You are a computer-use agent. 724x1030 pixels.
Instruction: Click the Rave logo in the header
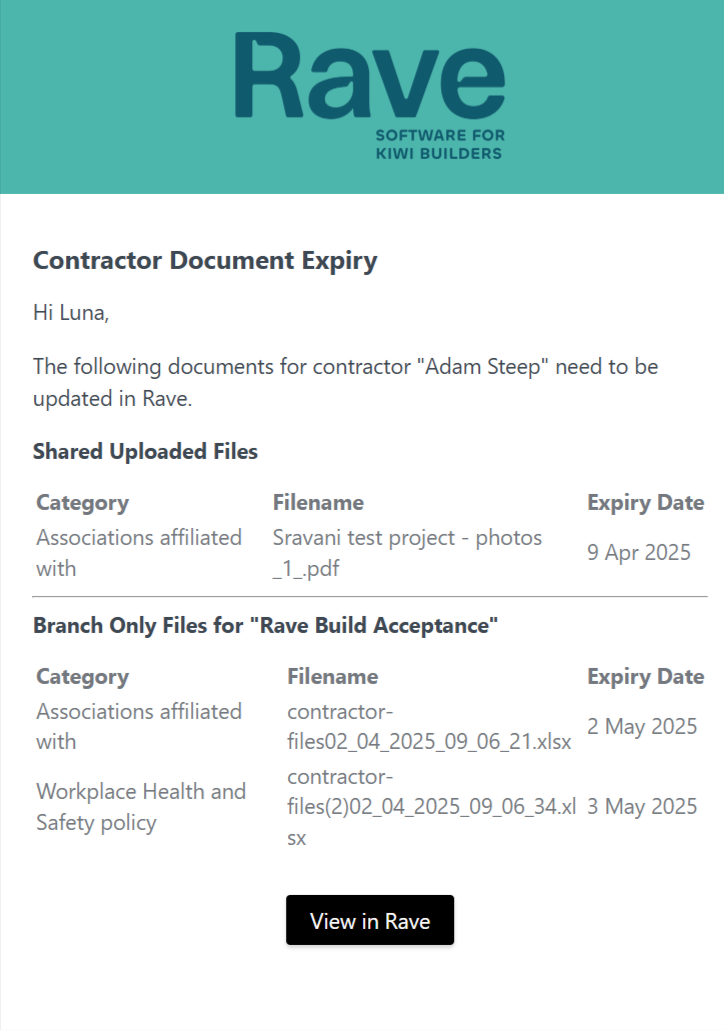369,77
